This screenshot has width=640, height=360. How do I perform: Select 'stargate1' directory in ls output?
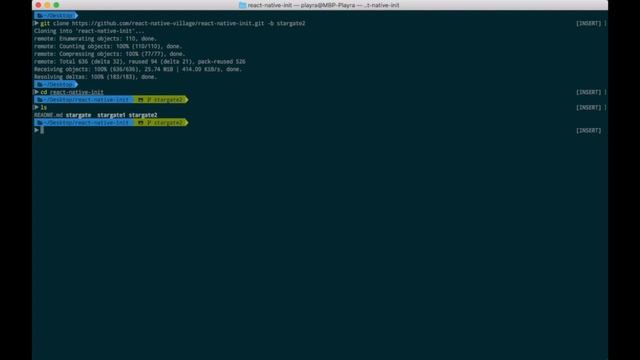coord(111,115)
